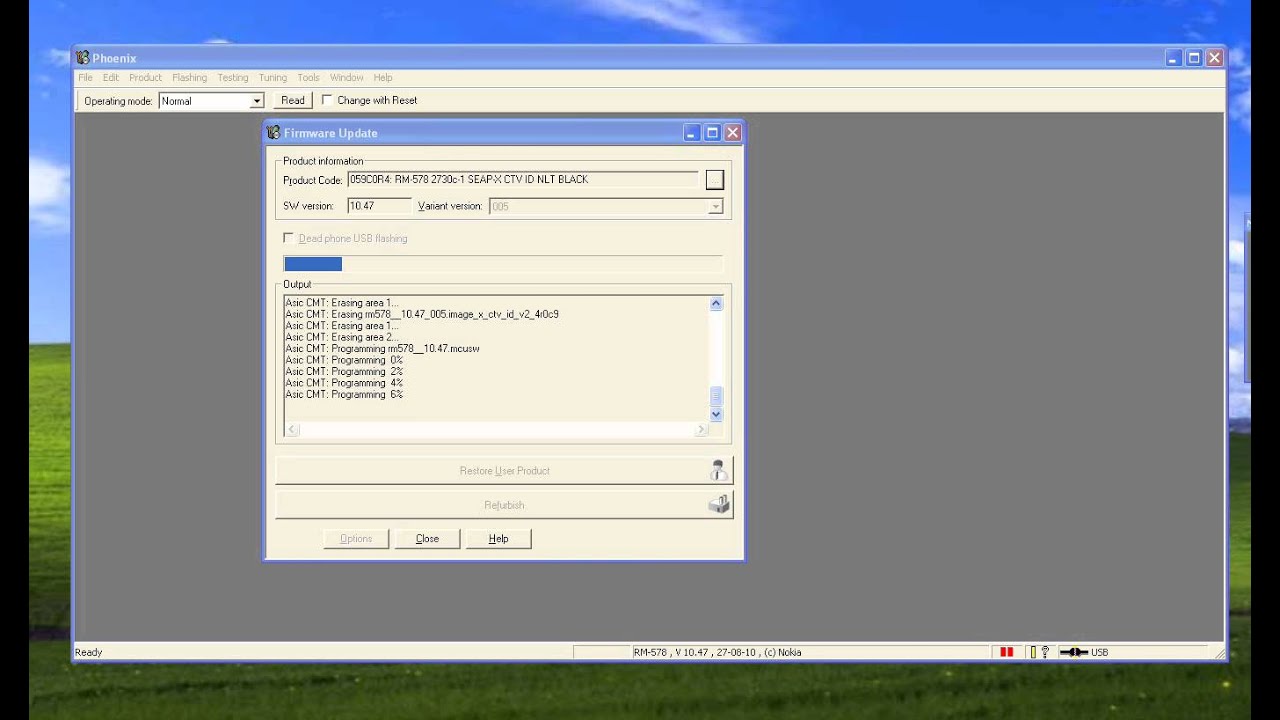
Task: Click the Phoenix window resize grip
Action: coord(1219,653)
